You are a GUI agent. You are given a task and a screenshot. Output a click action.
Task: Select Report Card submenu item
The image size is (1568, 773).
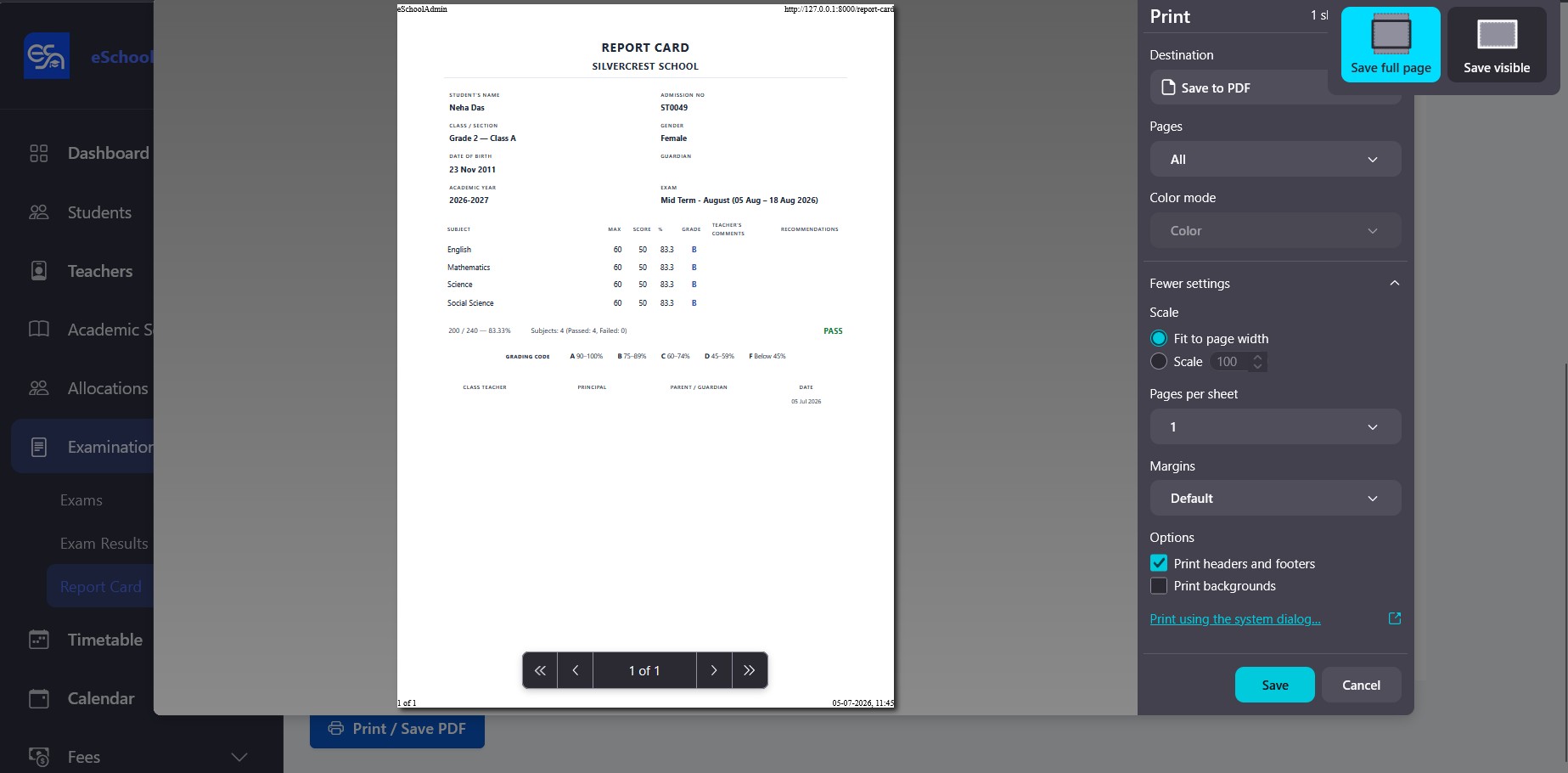point(100,586)
